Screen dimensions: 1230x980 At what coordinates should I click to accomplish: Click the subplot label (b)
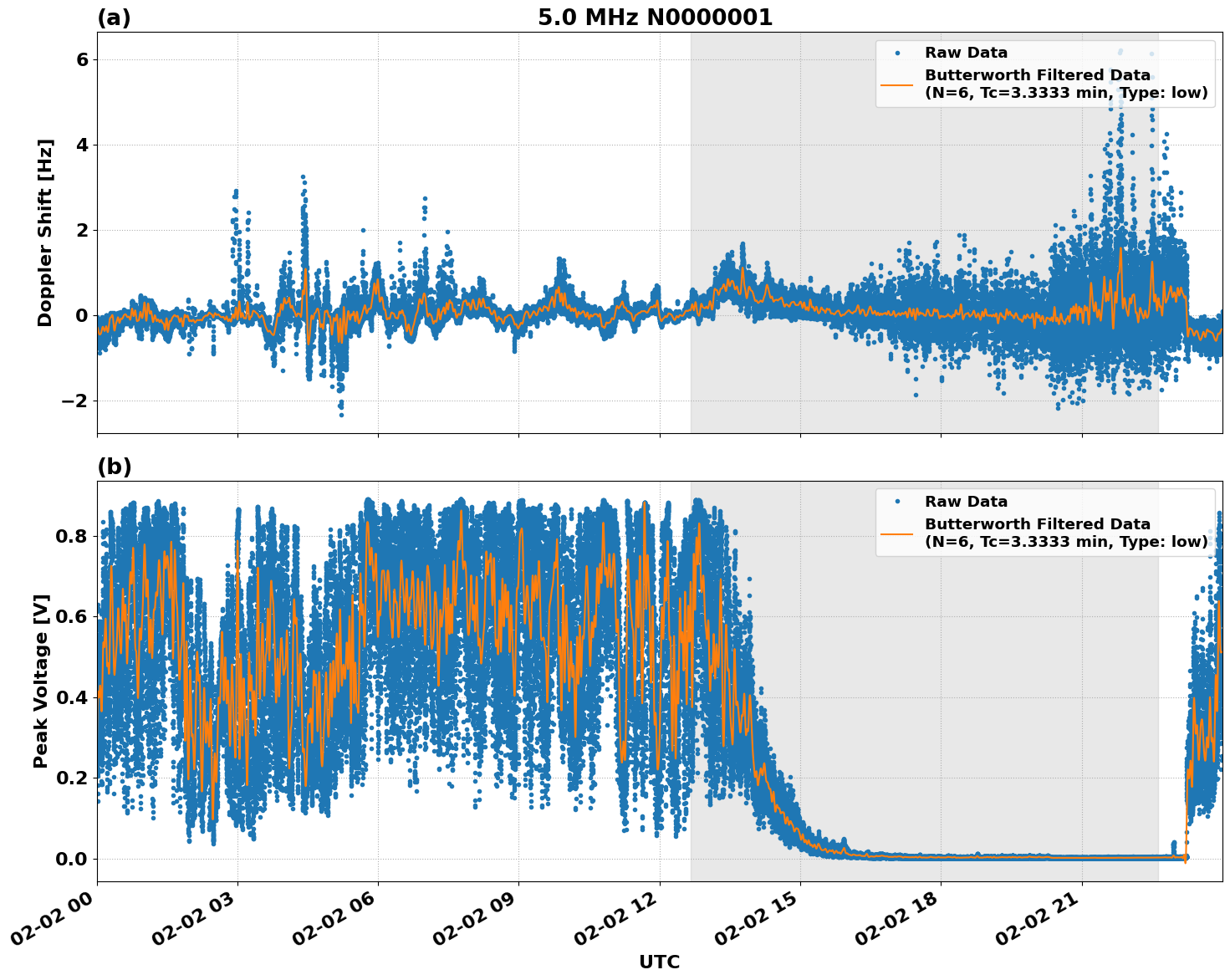(114, 467)
